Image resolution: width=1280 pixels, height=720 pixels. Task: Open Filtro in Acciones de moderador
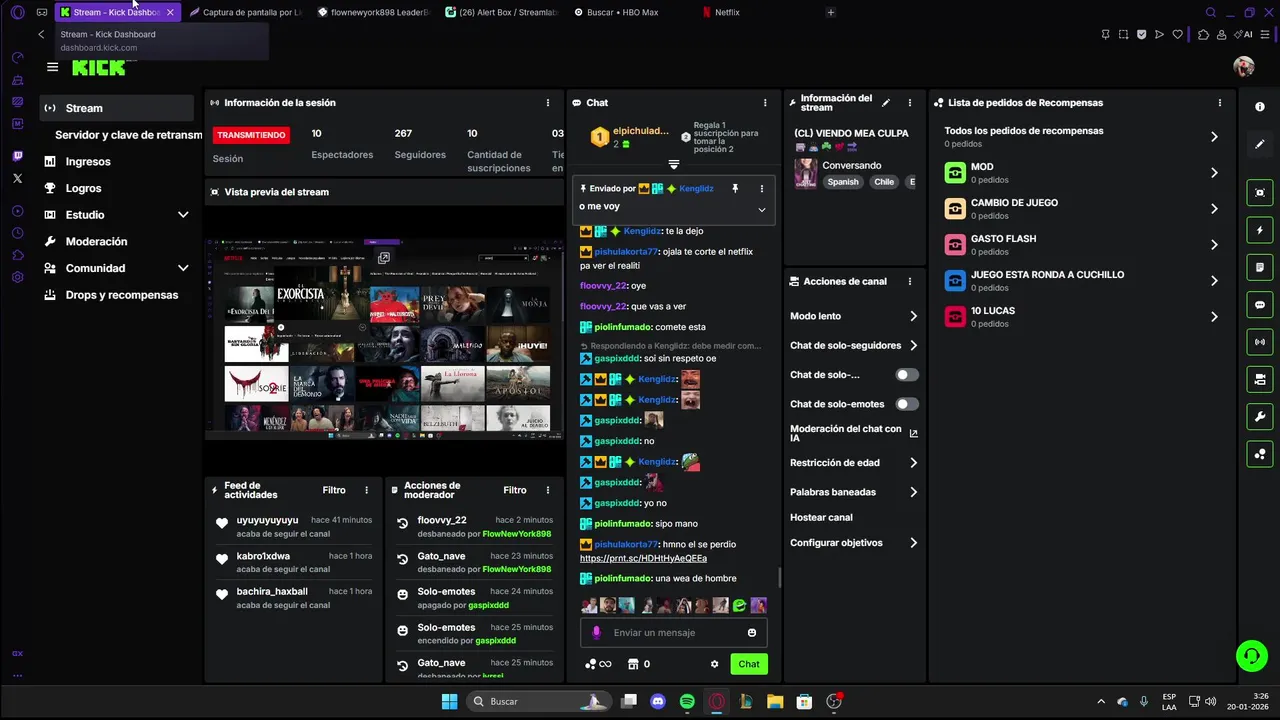click(x=515, y=490)
